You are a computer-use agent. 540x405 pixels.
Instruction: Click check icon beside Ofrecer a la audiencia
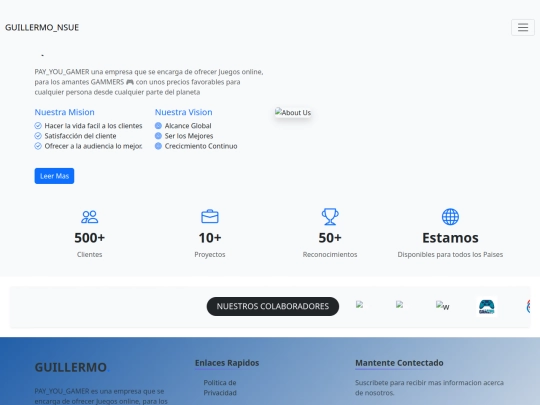[x=38, y=146]
